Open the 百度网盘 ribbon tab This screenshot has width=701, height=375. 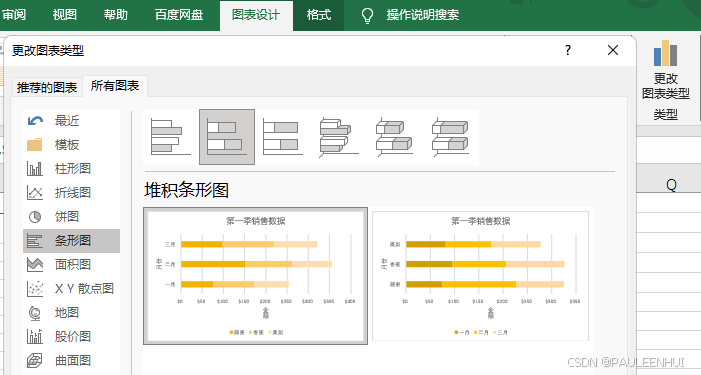click(x=179, y=15)
